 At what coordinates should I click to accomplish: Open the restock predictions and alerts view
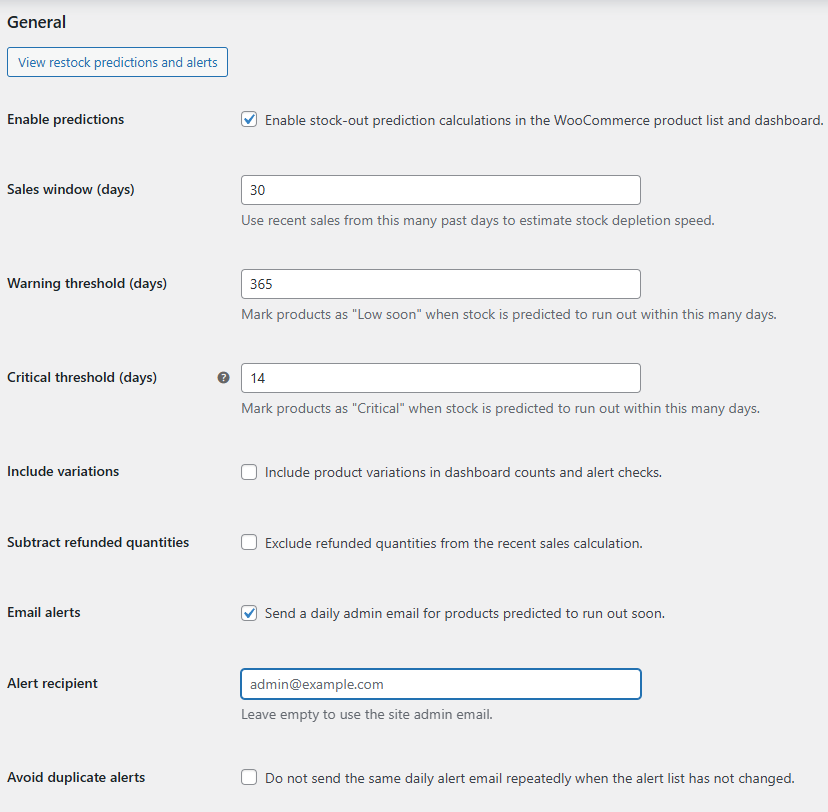[x=117, y=61]
